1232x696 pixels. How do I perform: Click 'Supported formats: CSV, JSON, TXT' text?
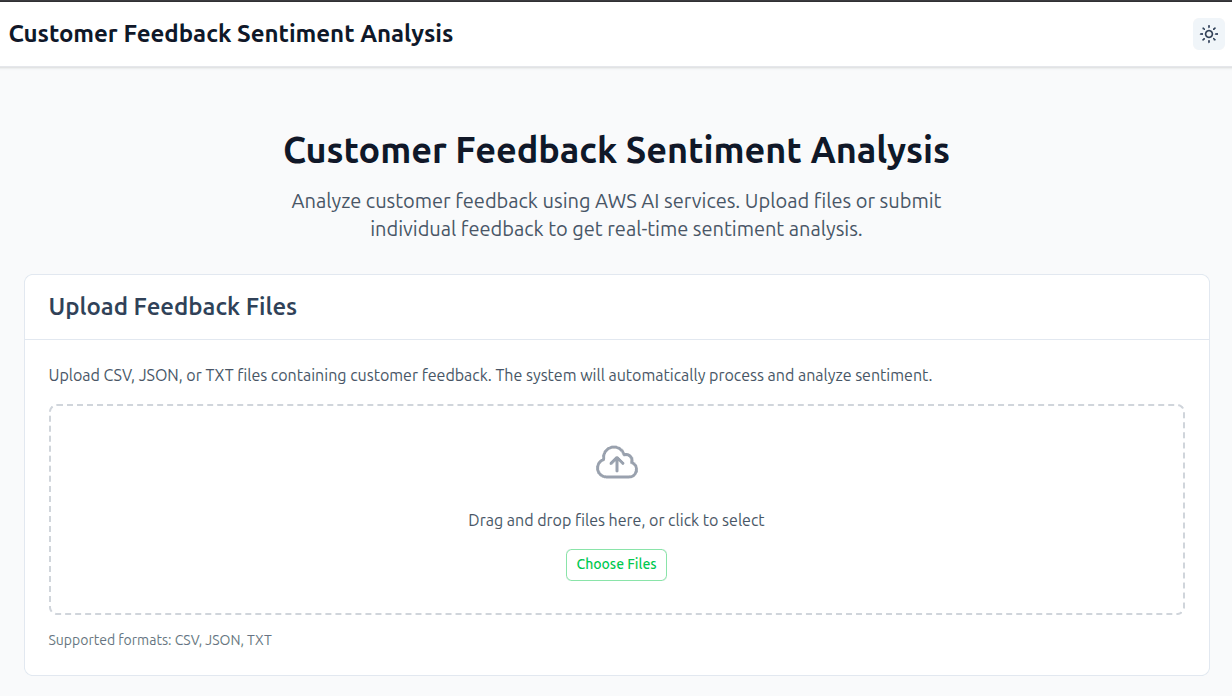click(160, 639)
